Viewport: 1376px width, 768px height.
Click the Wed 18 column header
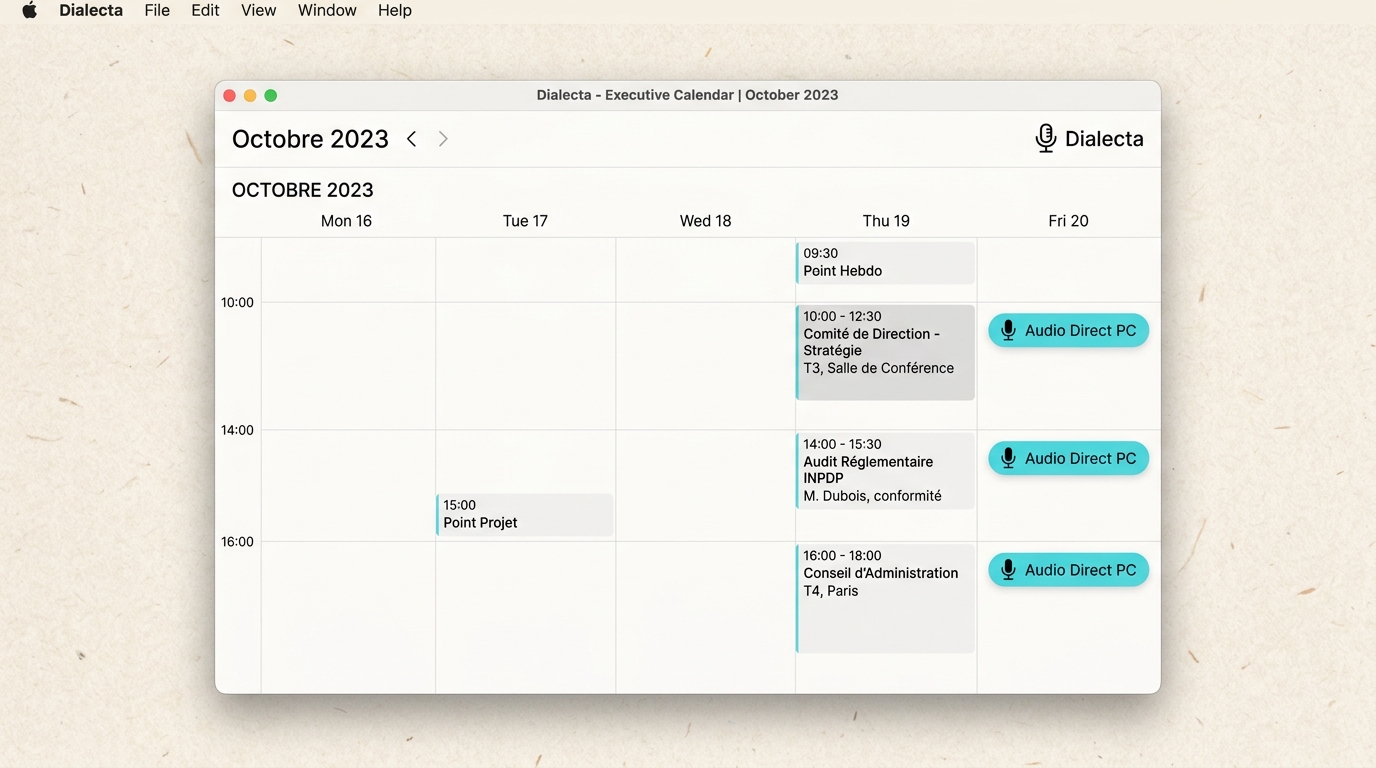705,221
